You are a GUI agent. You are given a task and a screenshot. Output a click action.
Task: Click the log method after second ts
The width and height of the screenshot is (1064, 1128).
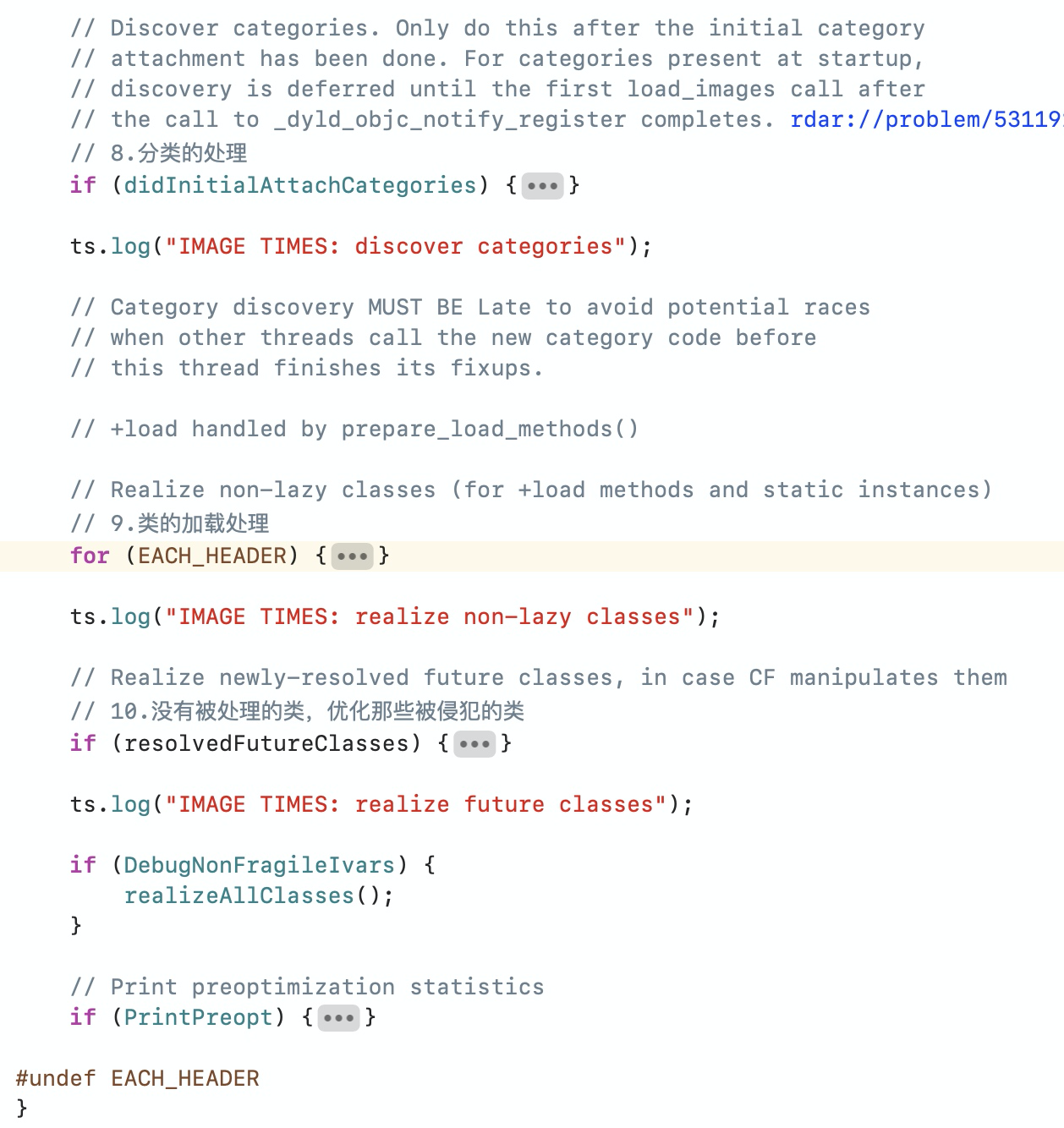coord(131,616)
